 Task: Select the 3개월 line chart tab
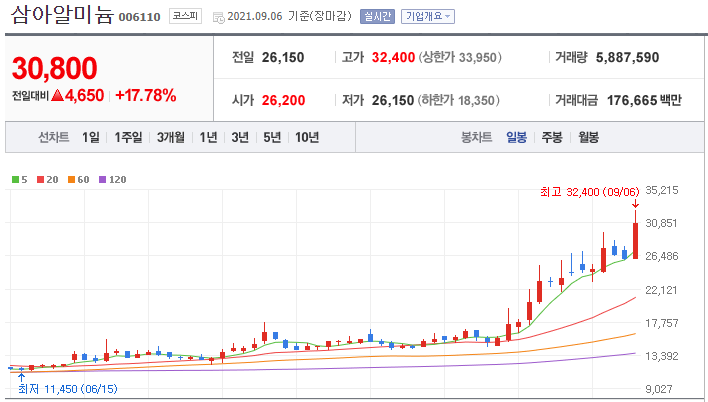[171, 137]
